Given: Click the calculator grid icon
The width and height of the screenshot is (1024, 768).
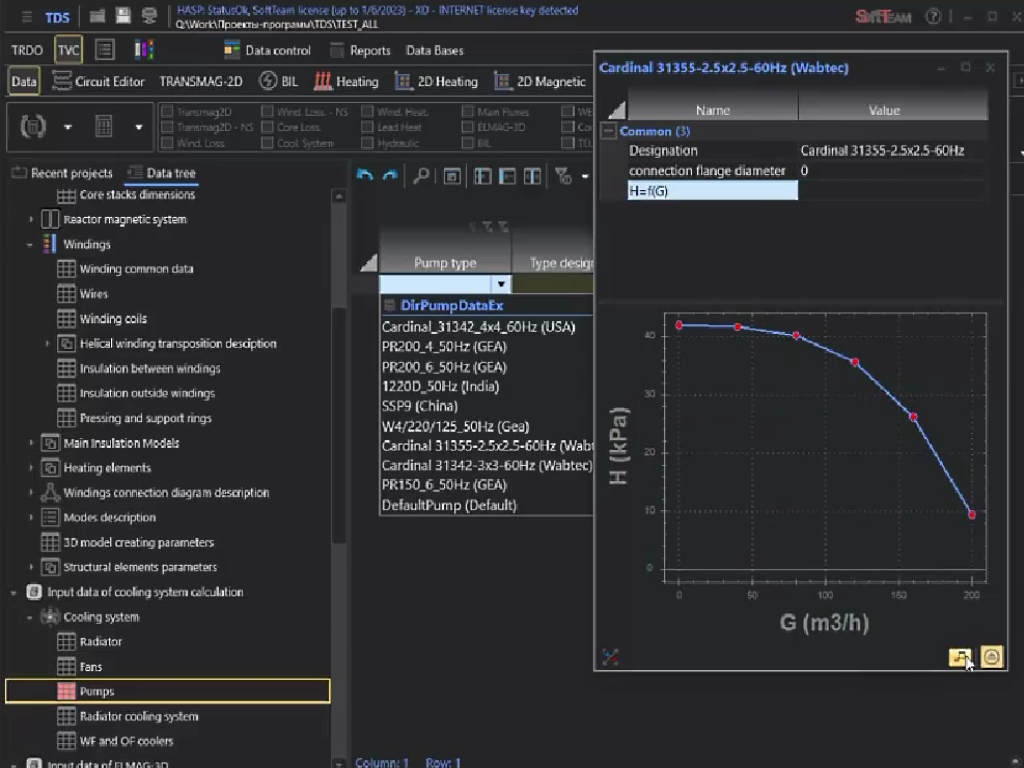Looking at the screenshot, I should (104, 126).
